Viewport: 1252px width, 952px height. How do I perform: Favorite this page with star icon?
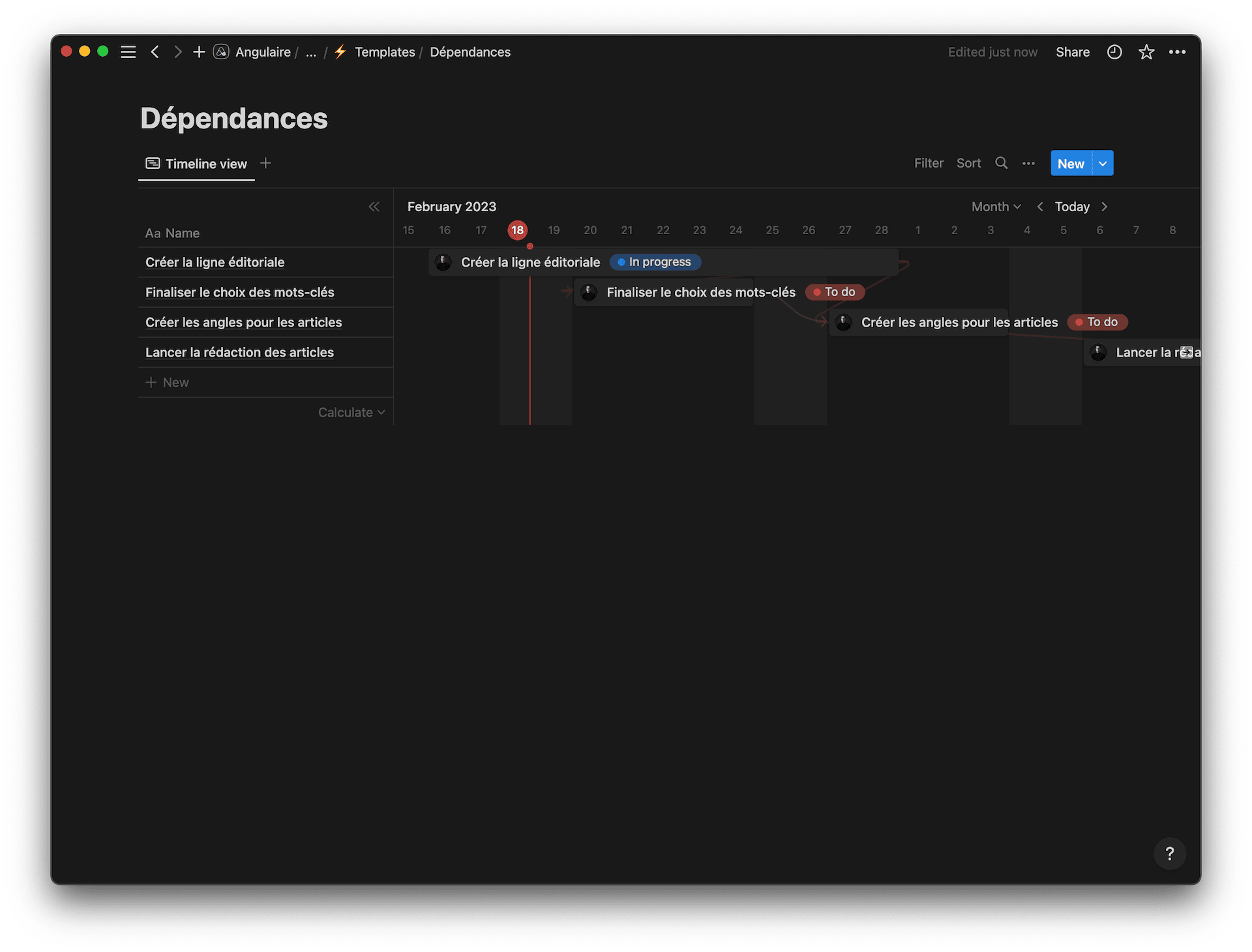[1146, 52]
